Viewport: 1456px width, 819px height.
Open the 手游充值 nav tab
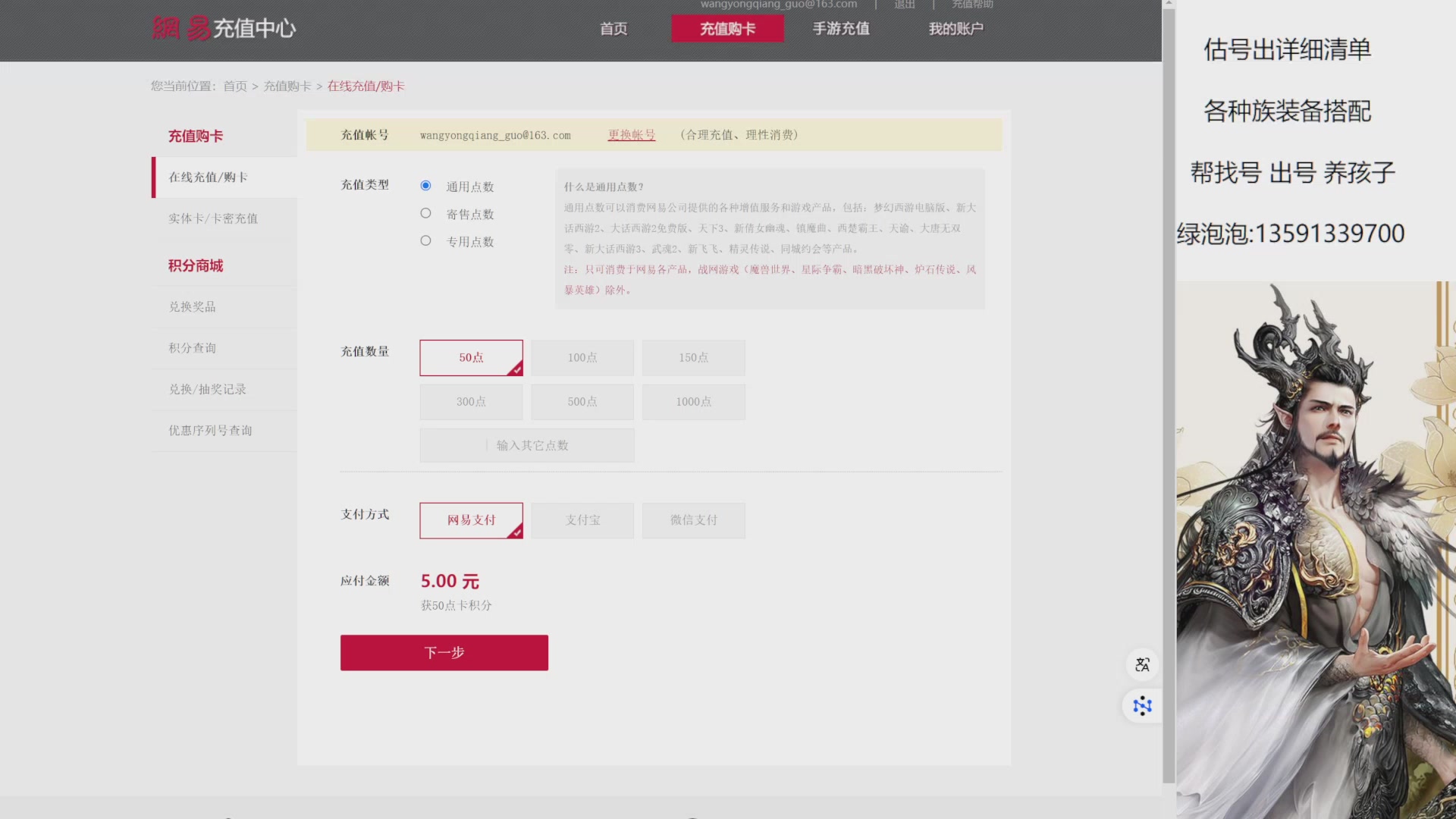(841, 29)
